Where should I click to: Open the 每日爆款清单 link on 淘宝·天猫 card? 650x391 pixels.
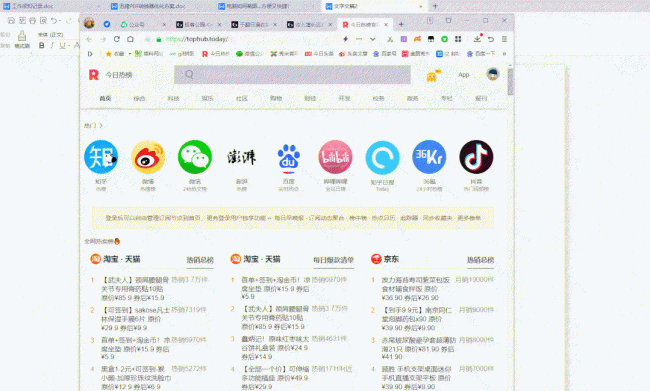point(333,260)
